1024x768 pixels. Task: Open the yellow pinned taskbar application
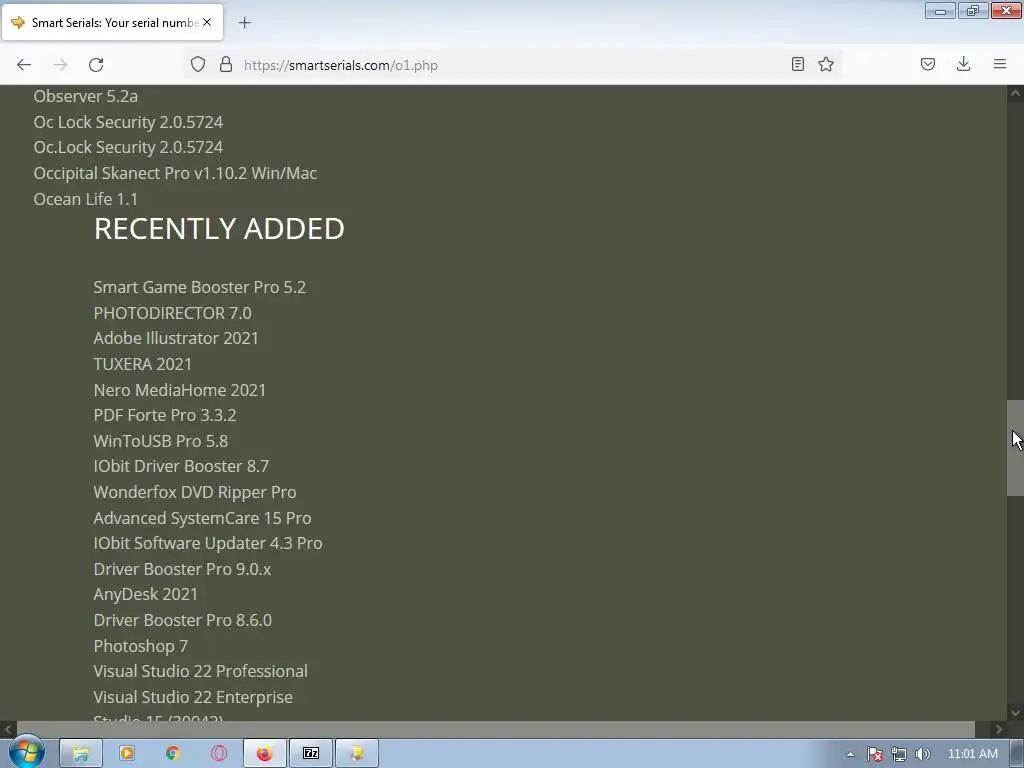pyautogui.click(x=357, y=754)
